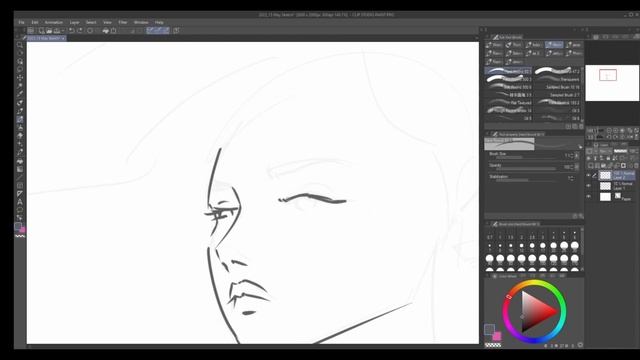Click the Undo arrow in command bar
This screenshot has width=640, height=360.
point(72,31)
